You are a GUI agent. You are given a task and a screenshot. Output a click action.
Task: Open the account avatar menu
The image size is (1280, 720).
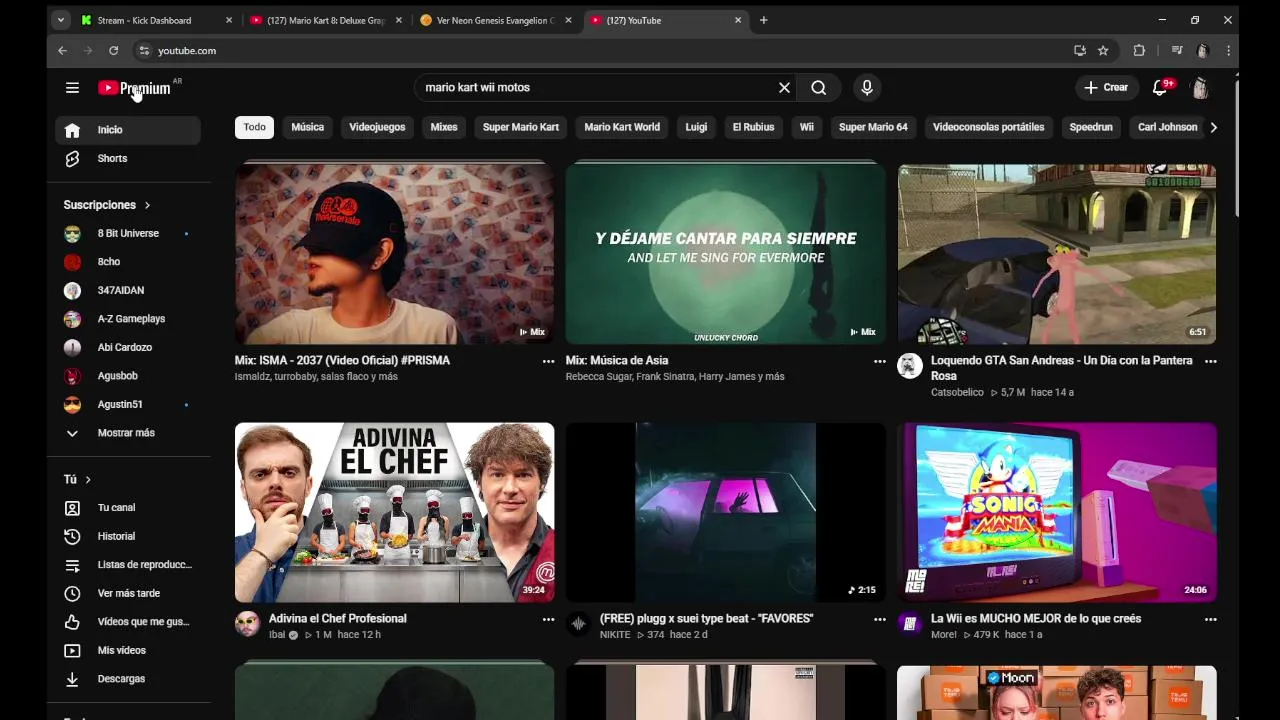(x=1201, y=88)
